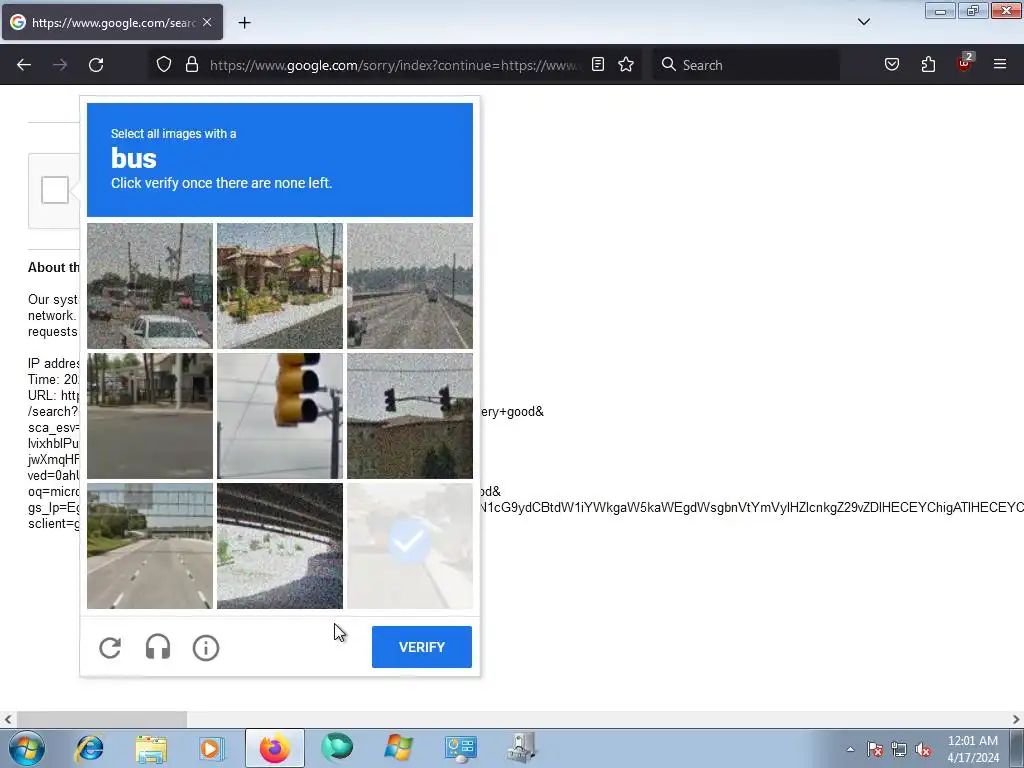Select the tile with two traffic lights over rooftop
The image size is (1024, 768).
click(410, 416)
